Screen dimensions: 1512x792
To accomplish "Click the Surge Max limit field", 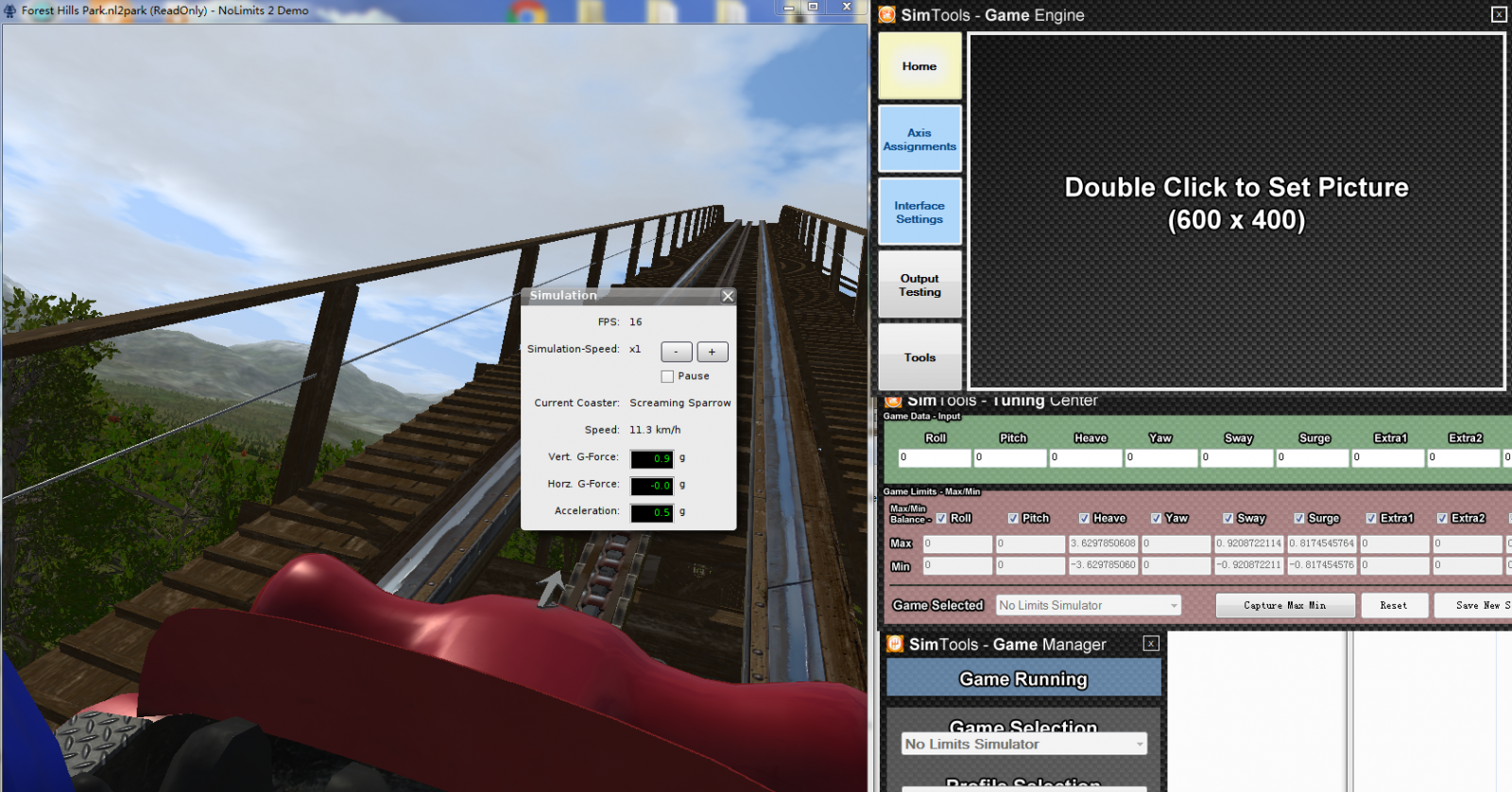I will [x=1321, y=543].
